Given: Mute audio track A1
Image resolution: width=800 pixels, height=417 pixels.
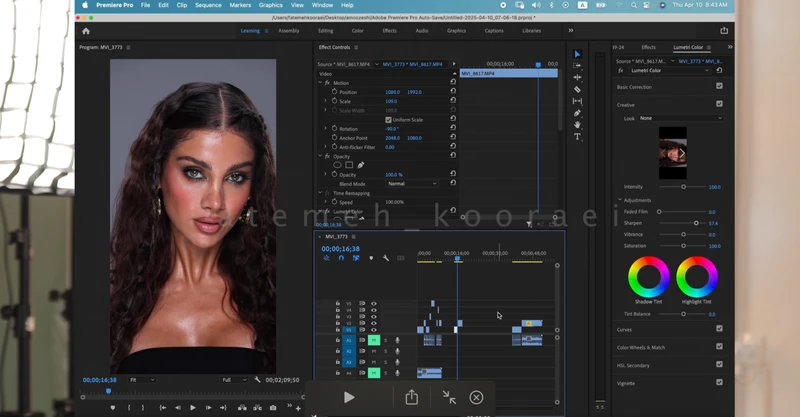Looking at the screenshot, I should coord(374,340).
